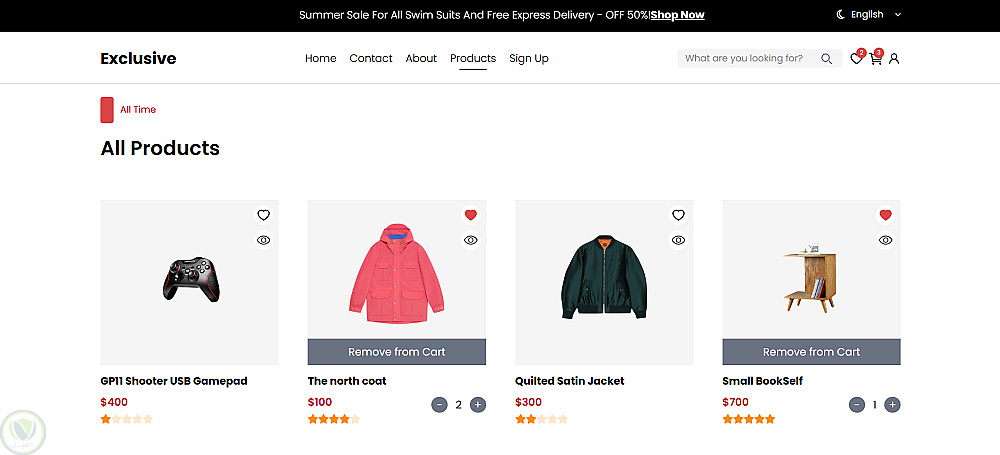Open the user account icon
The image size is (1000, 455).
click(894, 59)
